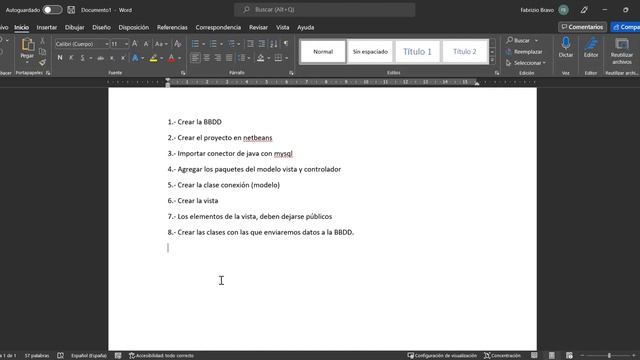Open the Referencias tab
640x360 pixels.
pos(172,27)
